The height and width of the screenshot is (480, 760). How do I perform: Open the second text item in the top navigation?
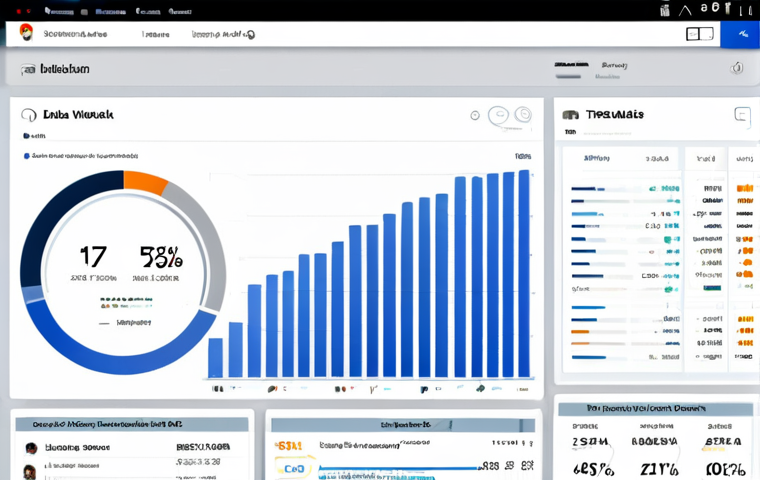[155, 34]
